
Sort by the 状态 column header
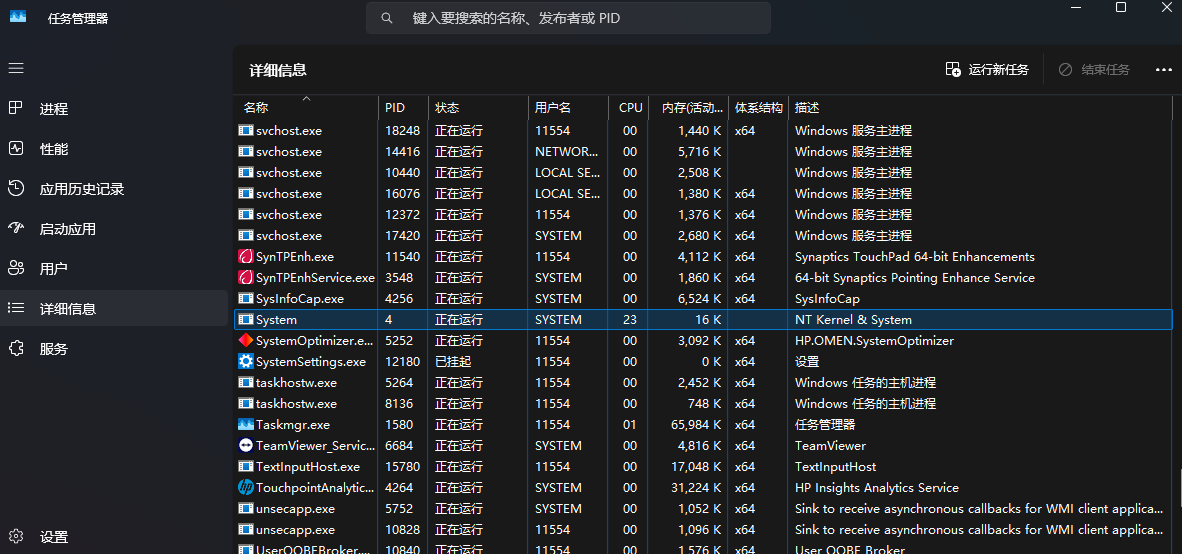(x=479, y=108)
